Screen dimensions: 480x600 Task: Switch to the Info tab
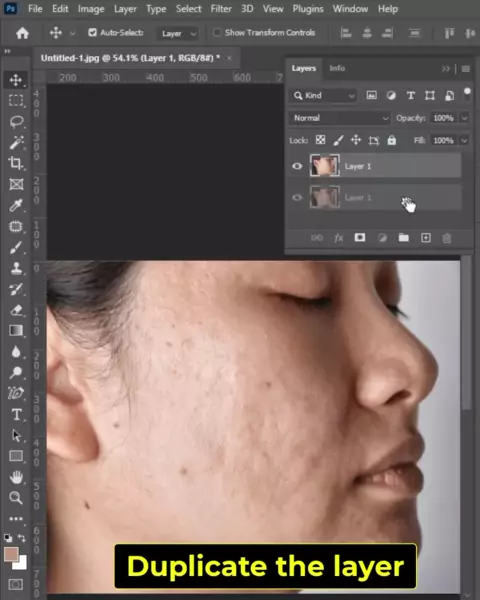point(337,68)
